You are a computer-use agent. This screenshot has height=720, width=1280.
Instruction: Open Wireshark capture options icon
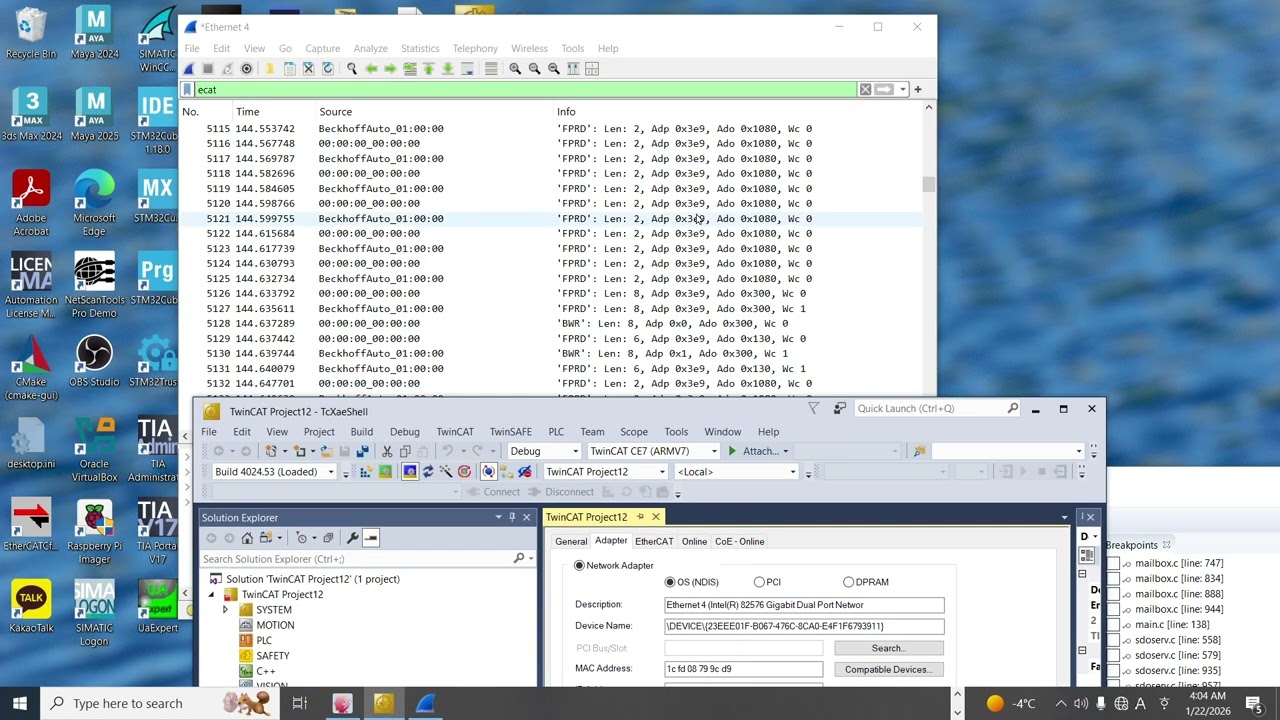(x=246, y=68)
